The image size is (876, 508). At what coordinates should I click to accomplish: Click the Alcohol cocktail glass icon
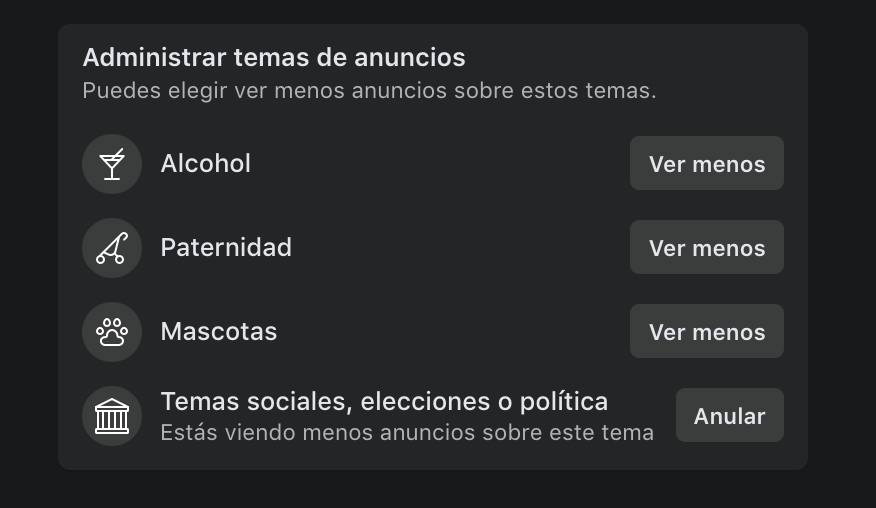tap(112, 164)
